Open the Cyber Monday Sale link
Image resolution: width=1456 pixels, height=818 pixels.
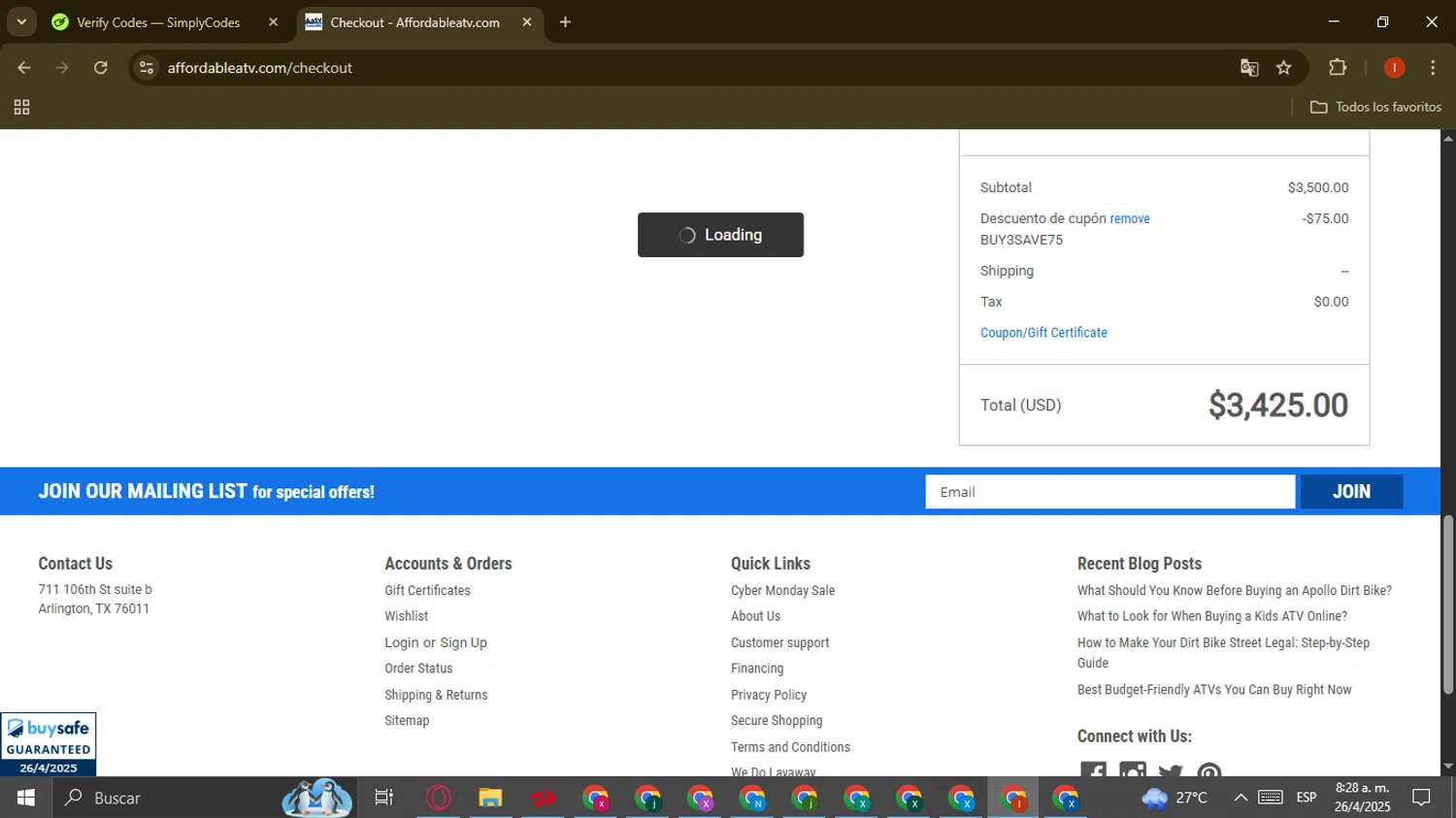point(782,590)
